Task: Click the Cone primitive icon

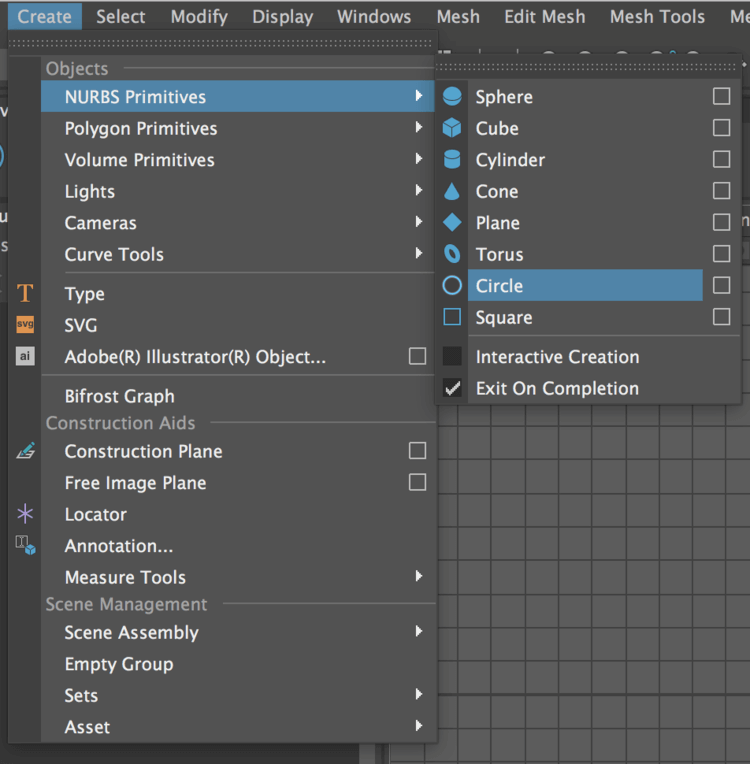Action: coord(452,191)
